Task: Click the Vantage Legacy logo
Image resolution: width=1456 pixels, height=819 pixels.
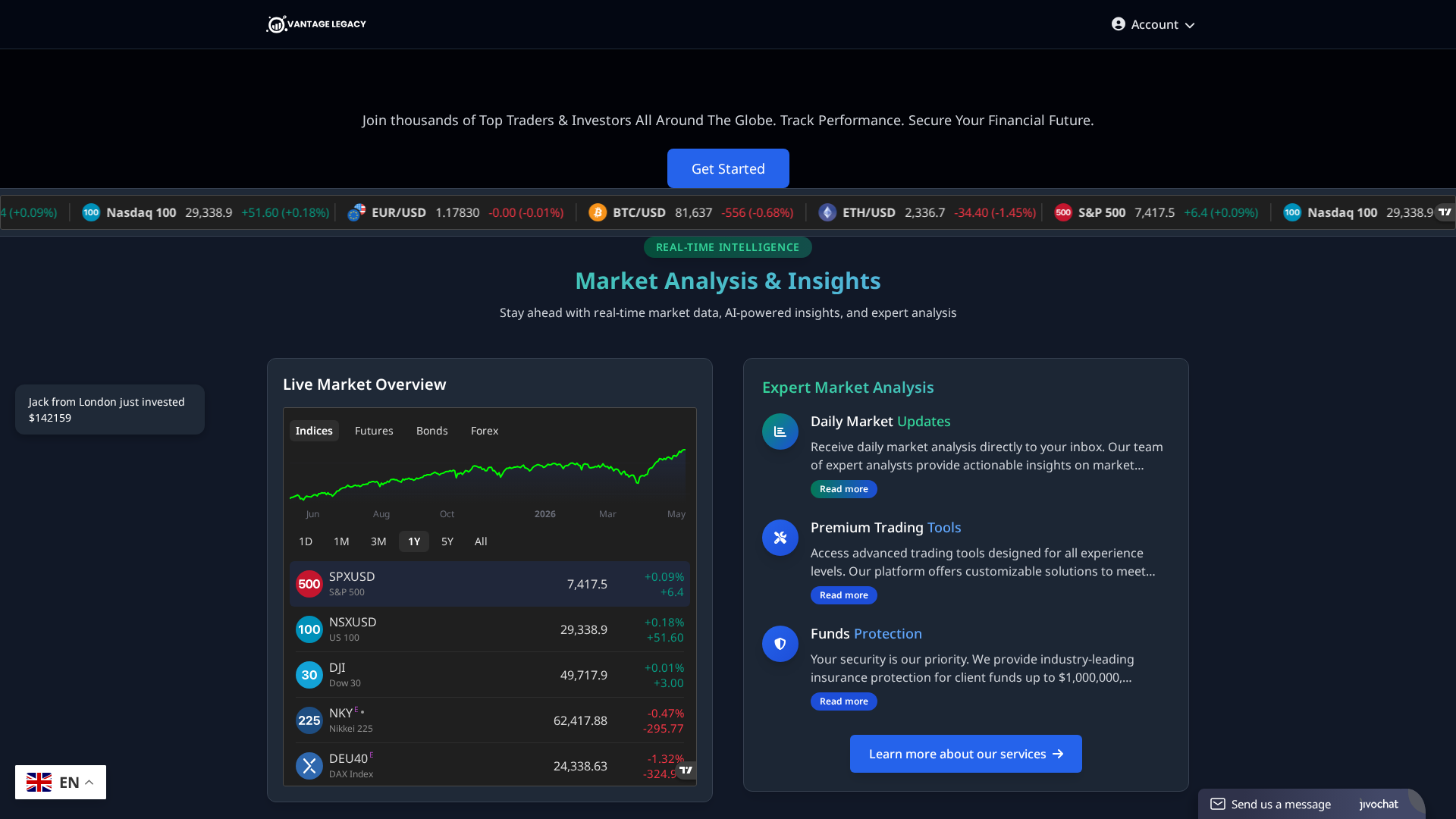Action: tap(316, 24)
